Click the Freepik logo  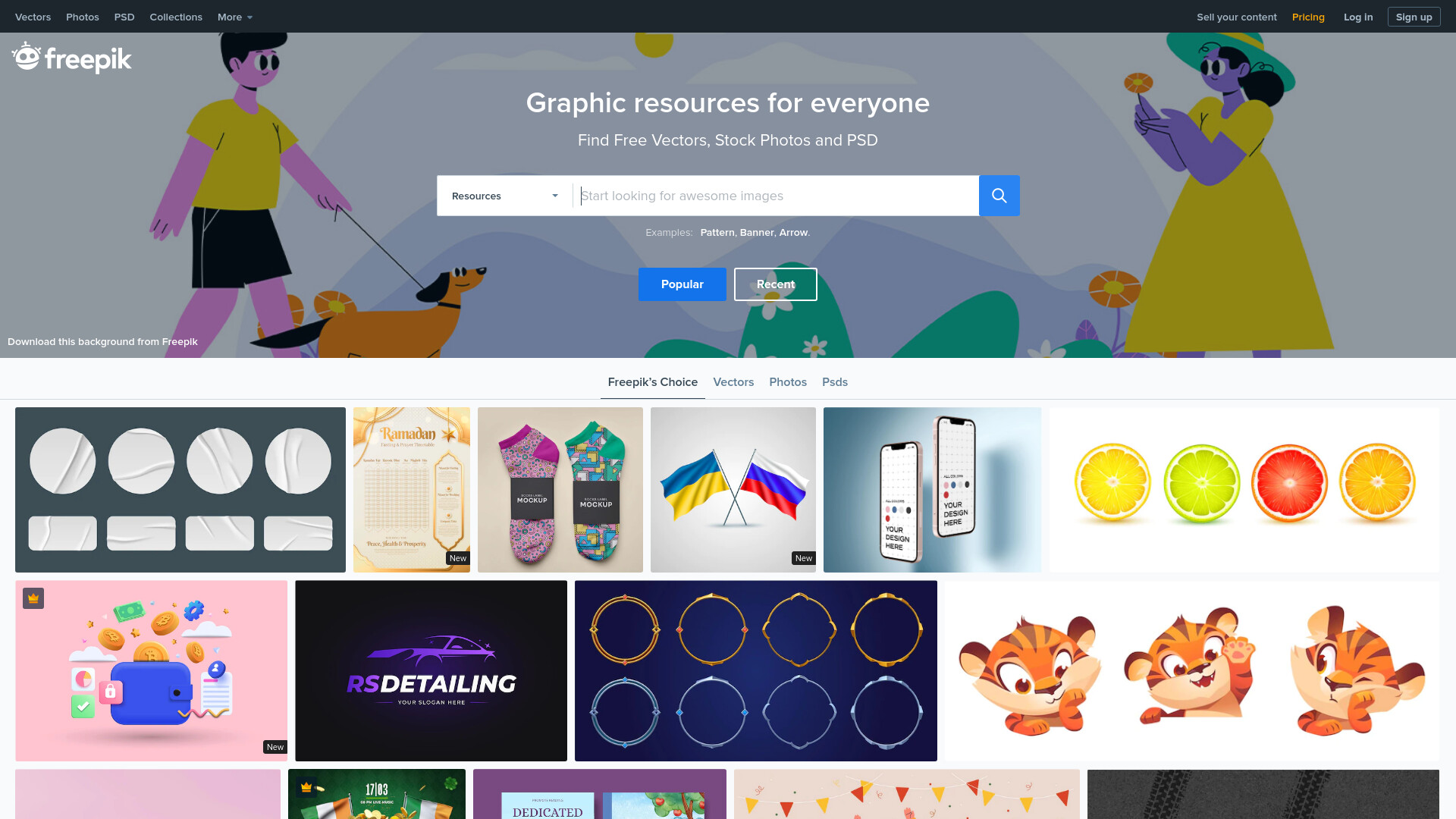click(72, 58)
